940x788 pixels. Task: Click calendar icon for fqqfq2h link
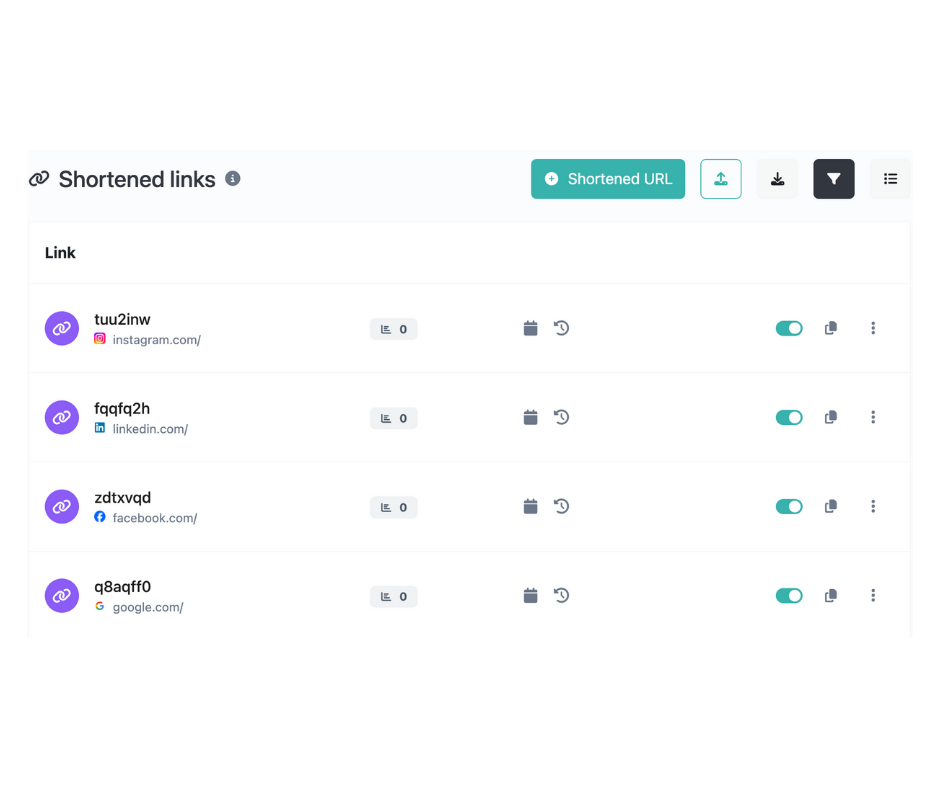tap(531, 417)
